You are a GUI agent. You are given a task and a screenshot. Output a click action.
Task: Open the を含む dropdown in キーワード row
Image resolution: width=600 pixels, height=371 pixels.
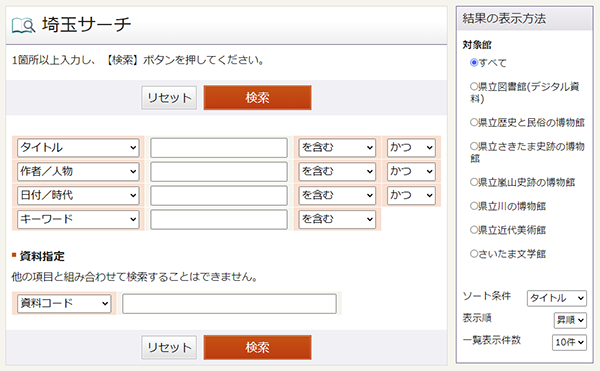click(337, 219)
